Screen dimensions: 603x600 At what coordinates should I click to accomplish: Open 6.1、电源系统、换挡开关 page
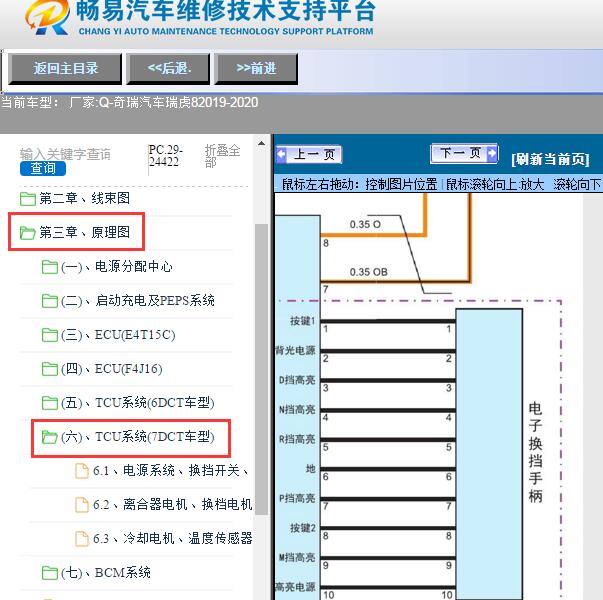click(x=171, y=470)
